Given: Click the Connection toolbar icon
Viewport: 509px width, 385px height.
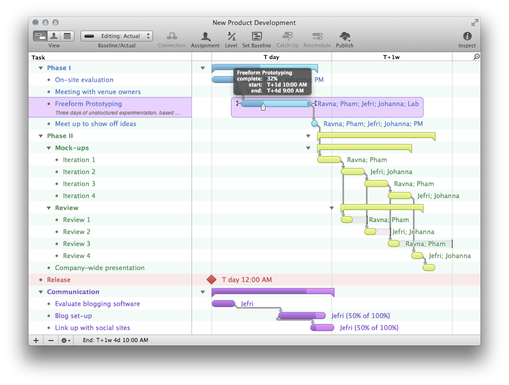Looking at the screenshot, I should [172, 36].
